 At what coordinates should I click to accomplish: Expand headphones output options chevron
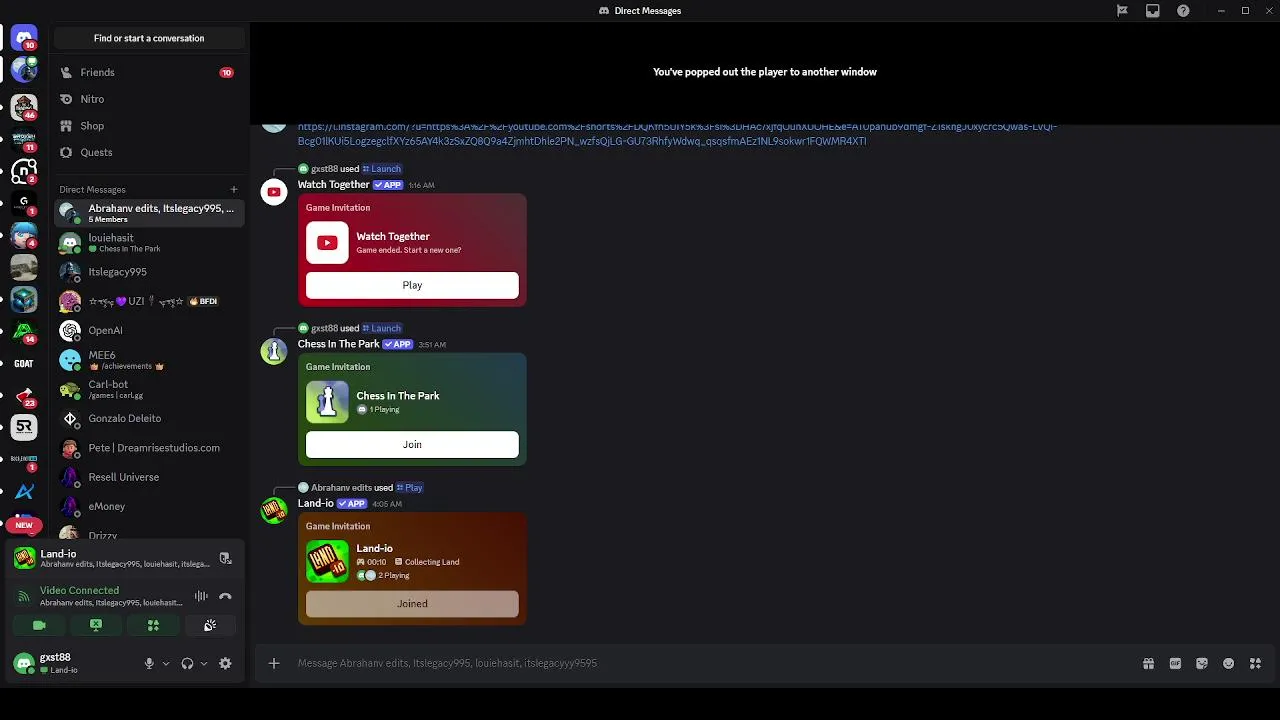click(204, 663)
